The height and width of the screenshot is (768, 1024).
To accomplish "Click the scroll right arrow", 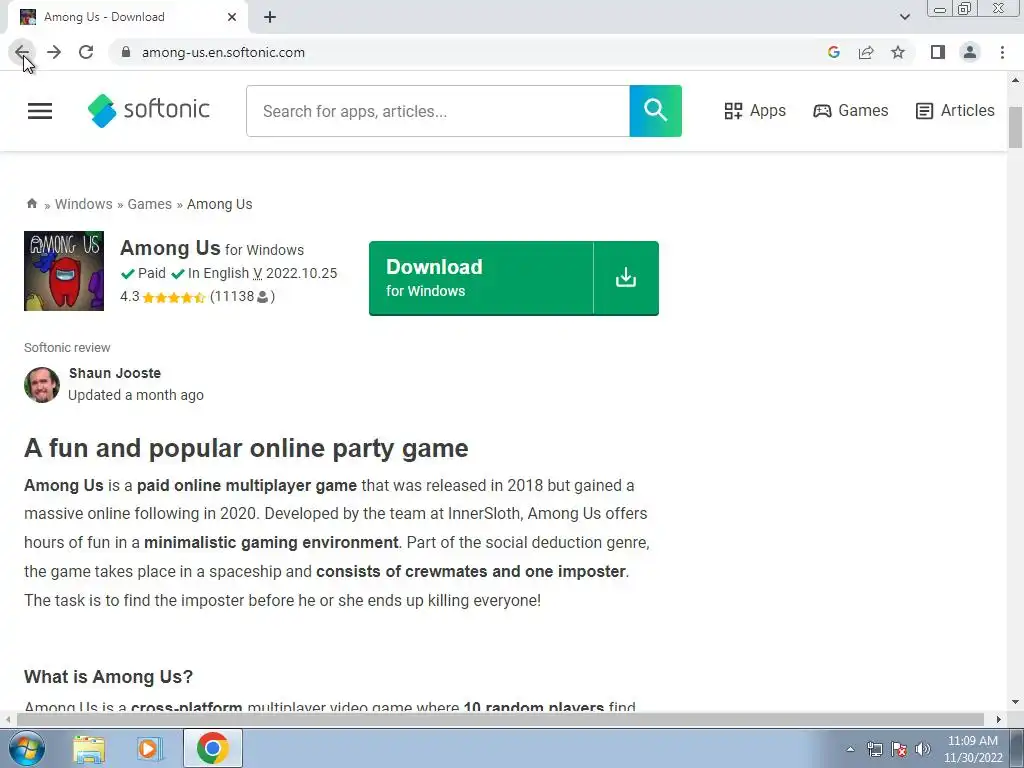I will pyautogui.click(x=999, y=719).
